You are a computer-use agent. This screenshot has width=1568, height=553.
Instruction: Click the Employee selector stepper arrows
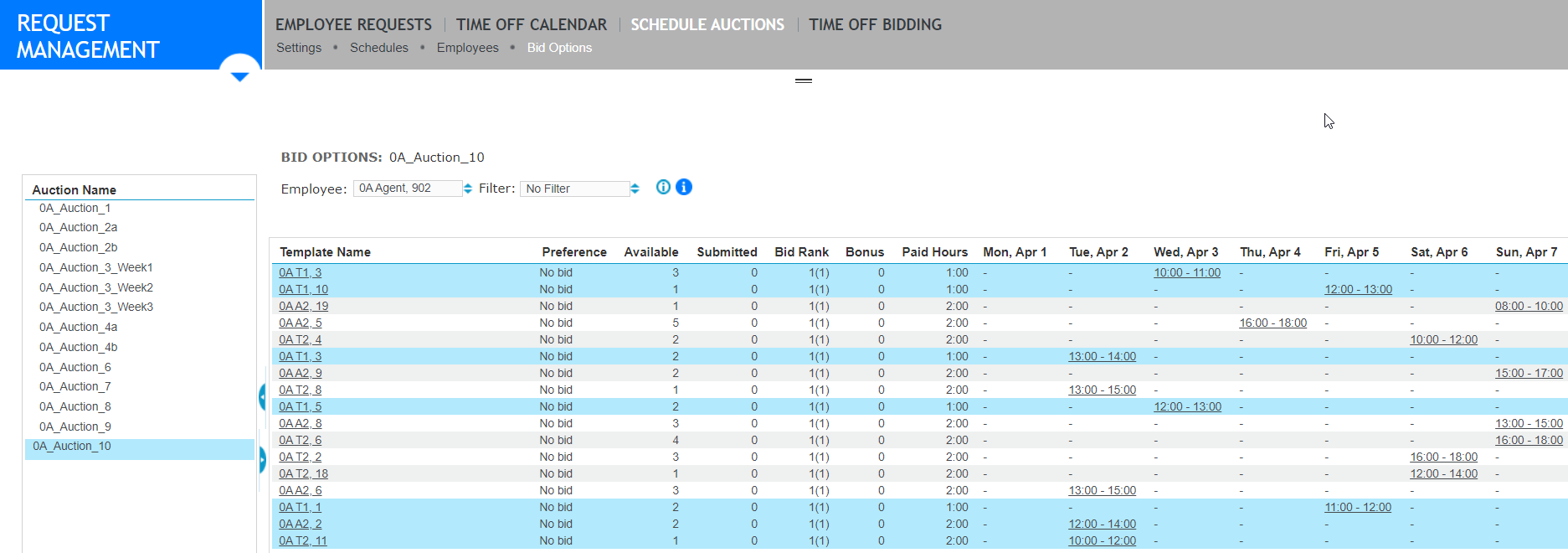point(468,189)
